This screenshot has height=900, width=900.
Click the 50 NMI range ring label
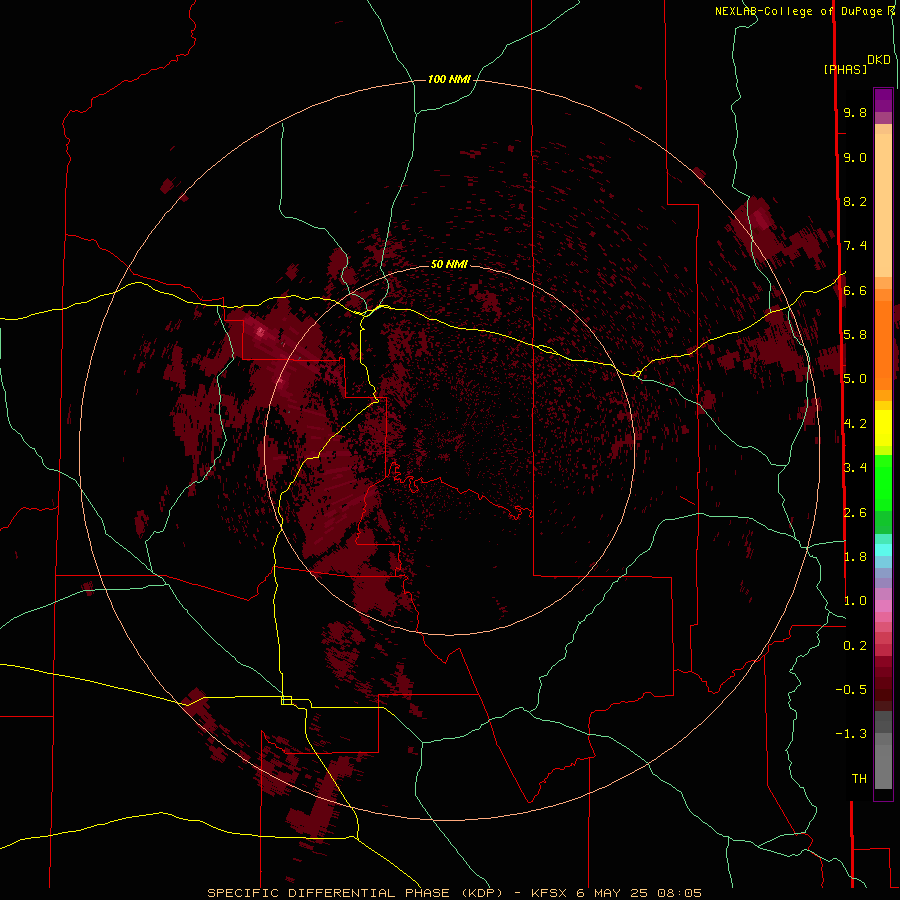[449, 264]
